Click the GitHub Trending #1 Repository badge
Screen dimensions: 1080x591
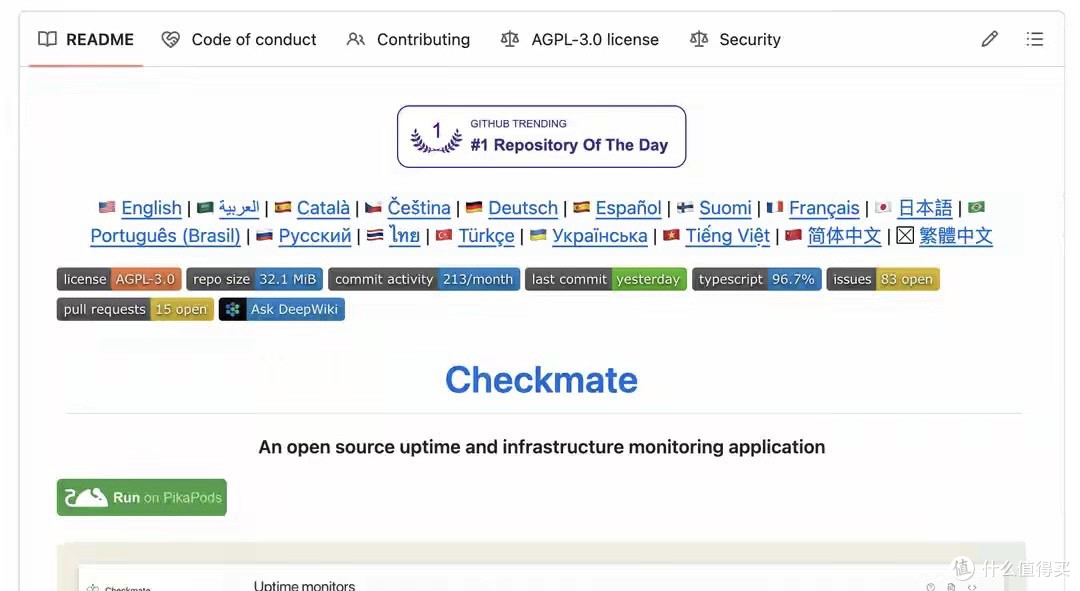click(541, 136)
